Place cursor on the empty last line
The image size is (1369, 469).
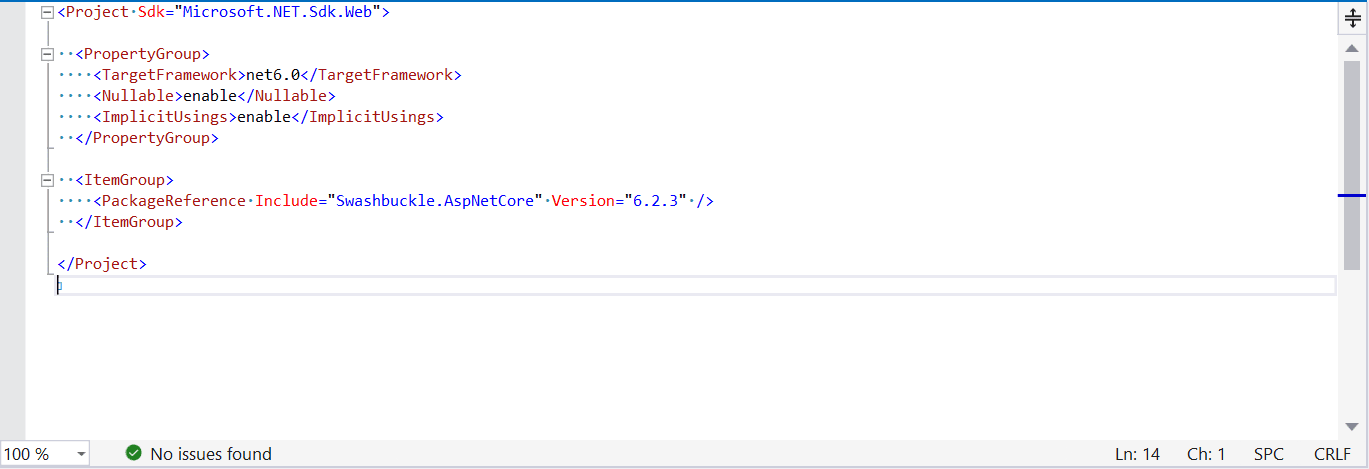click(696, 286)
